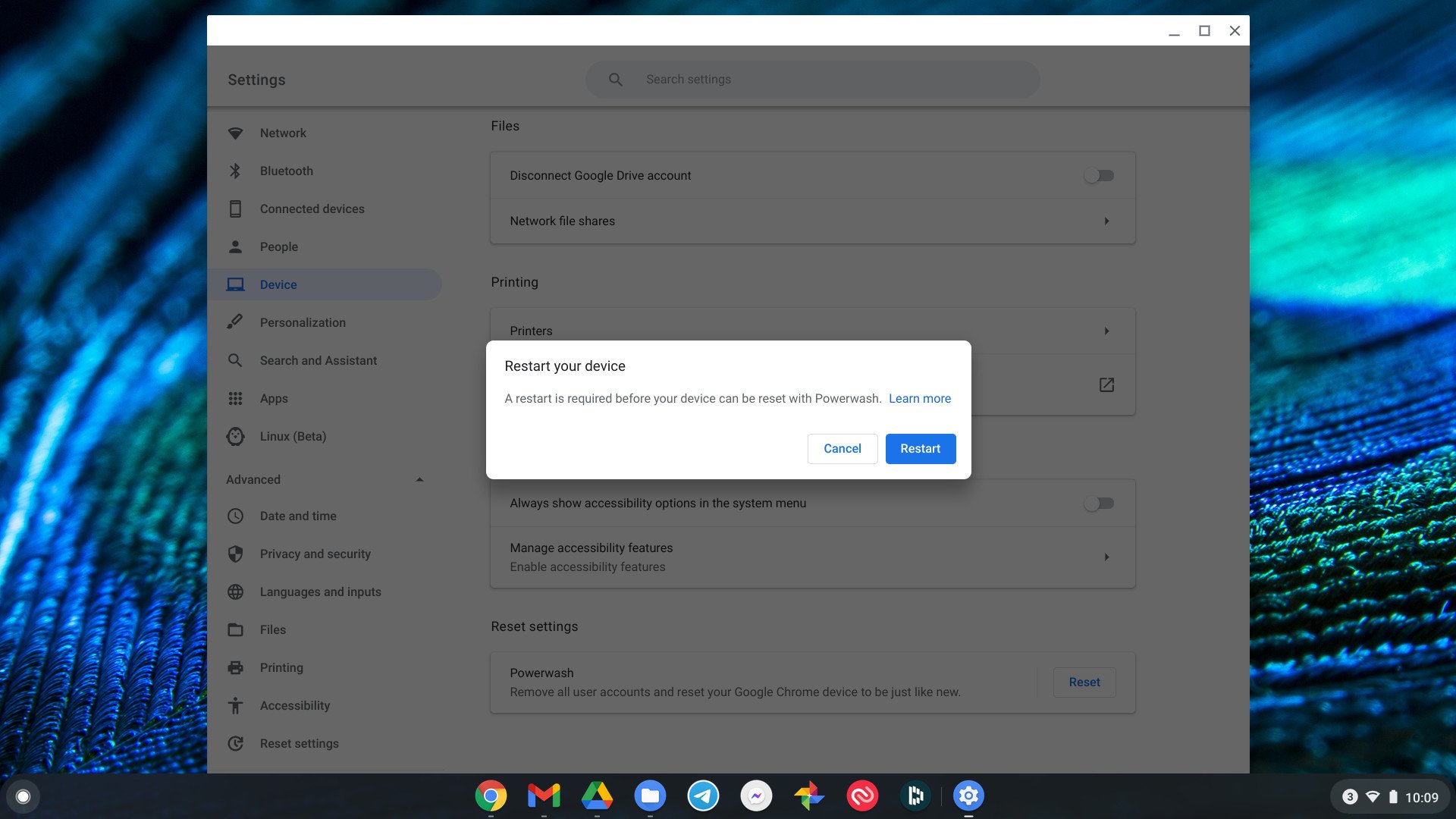Click the Settings gear on shelf
Screen dimensions: 1456x819
[x=968, y=795]
